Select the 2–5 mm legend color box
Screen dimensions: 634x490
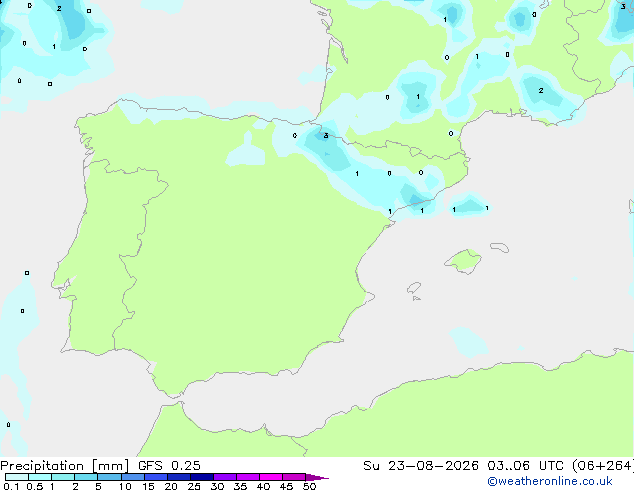86,477
